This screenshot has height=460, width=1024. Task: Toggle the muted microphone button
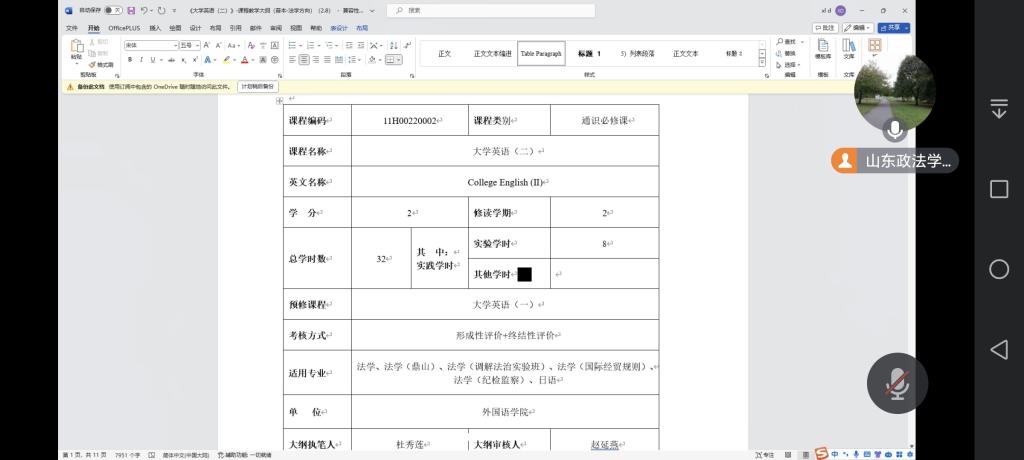(897, 384)
